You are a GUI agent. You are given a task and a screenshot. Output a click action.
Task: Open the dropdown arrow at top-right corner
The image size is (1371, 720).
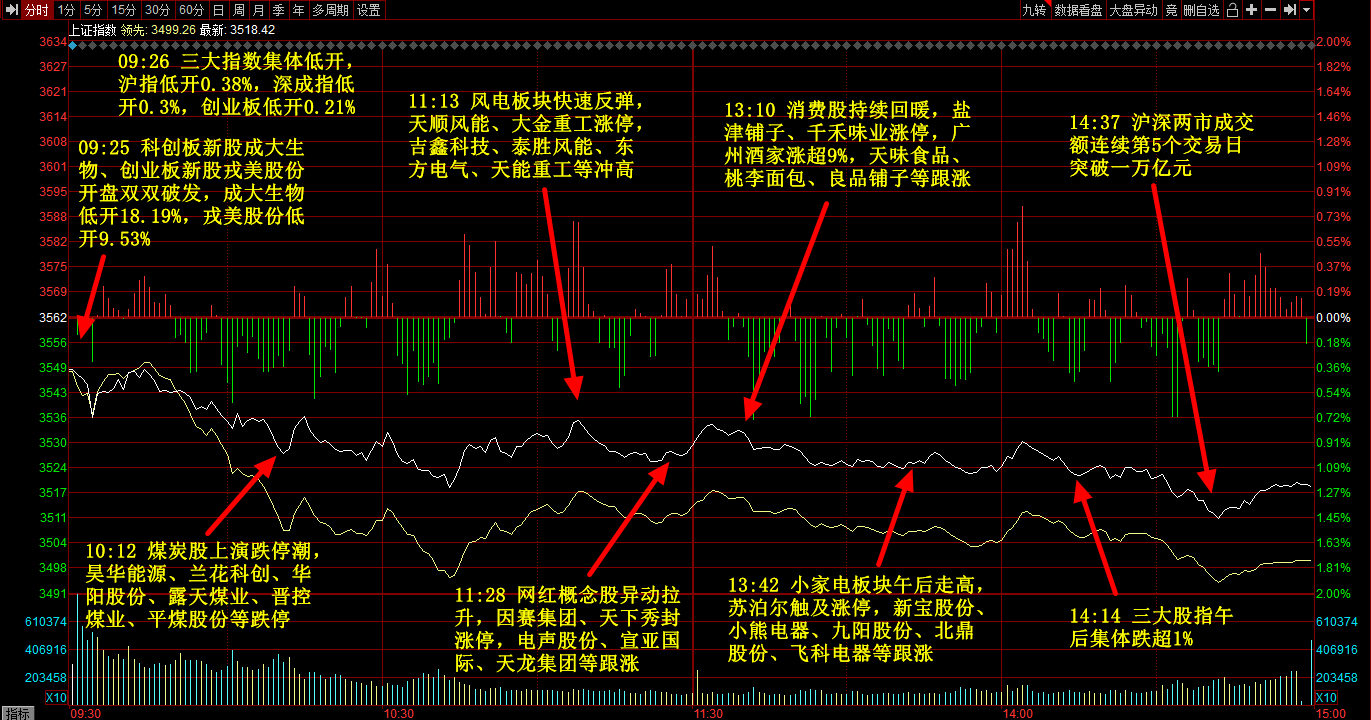1307,10
